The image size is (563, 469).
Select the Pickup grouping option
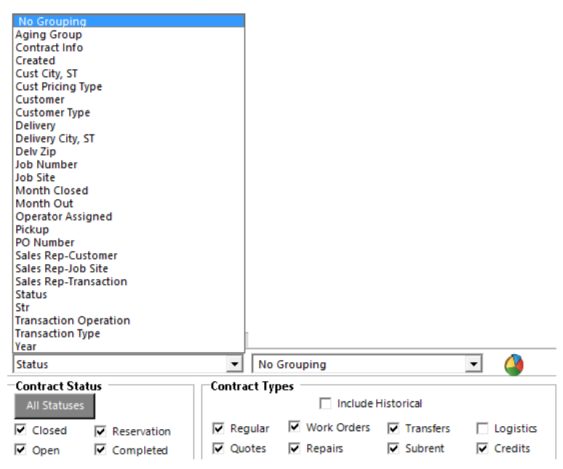point(129,229)
